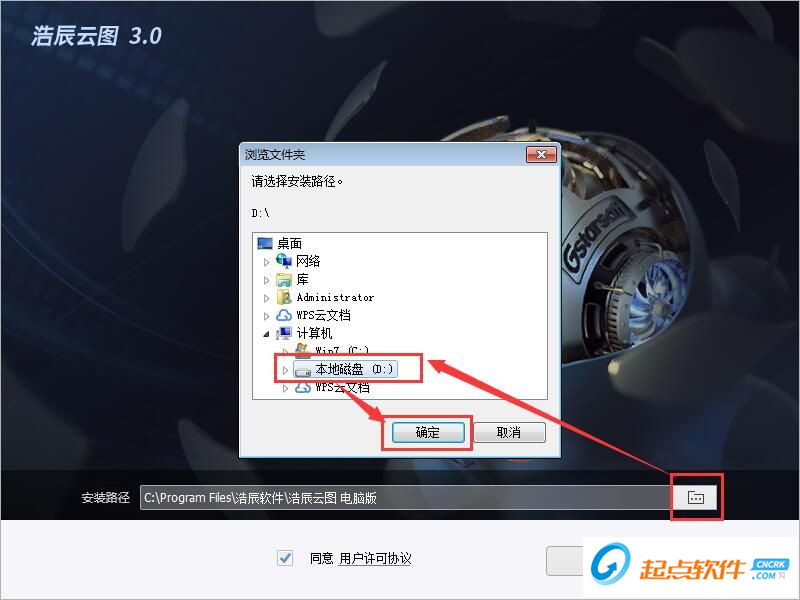Viewport: 800px width, 600px height.
Task: Click the Network (网络) globe icon
Action: (x=284, y=261)
